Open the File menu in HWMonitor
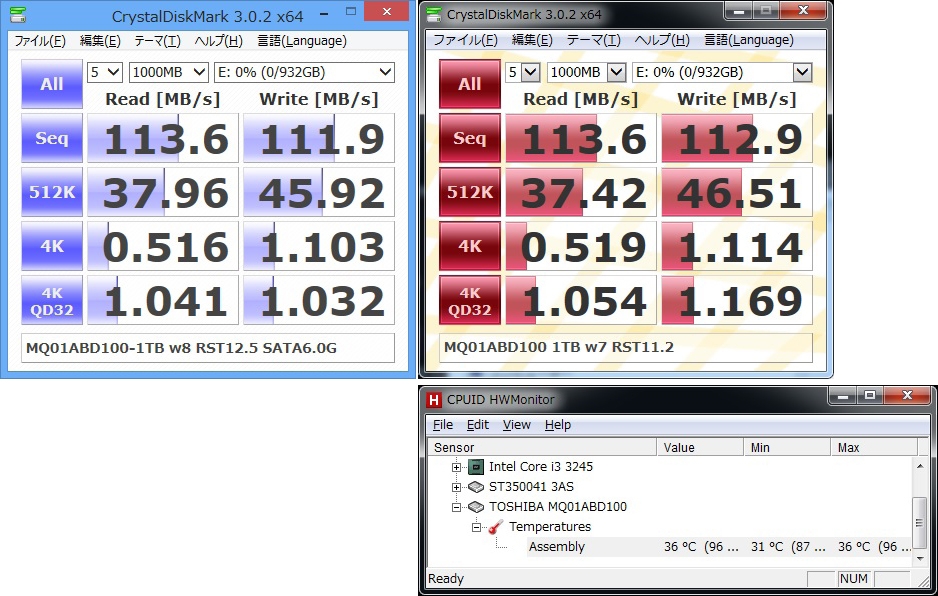 coord(443,425)
